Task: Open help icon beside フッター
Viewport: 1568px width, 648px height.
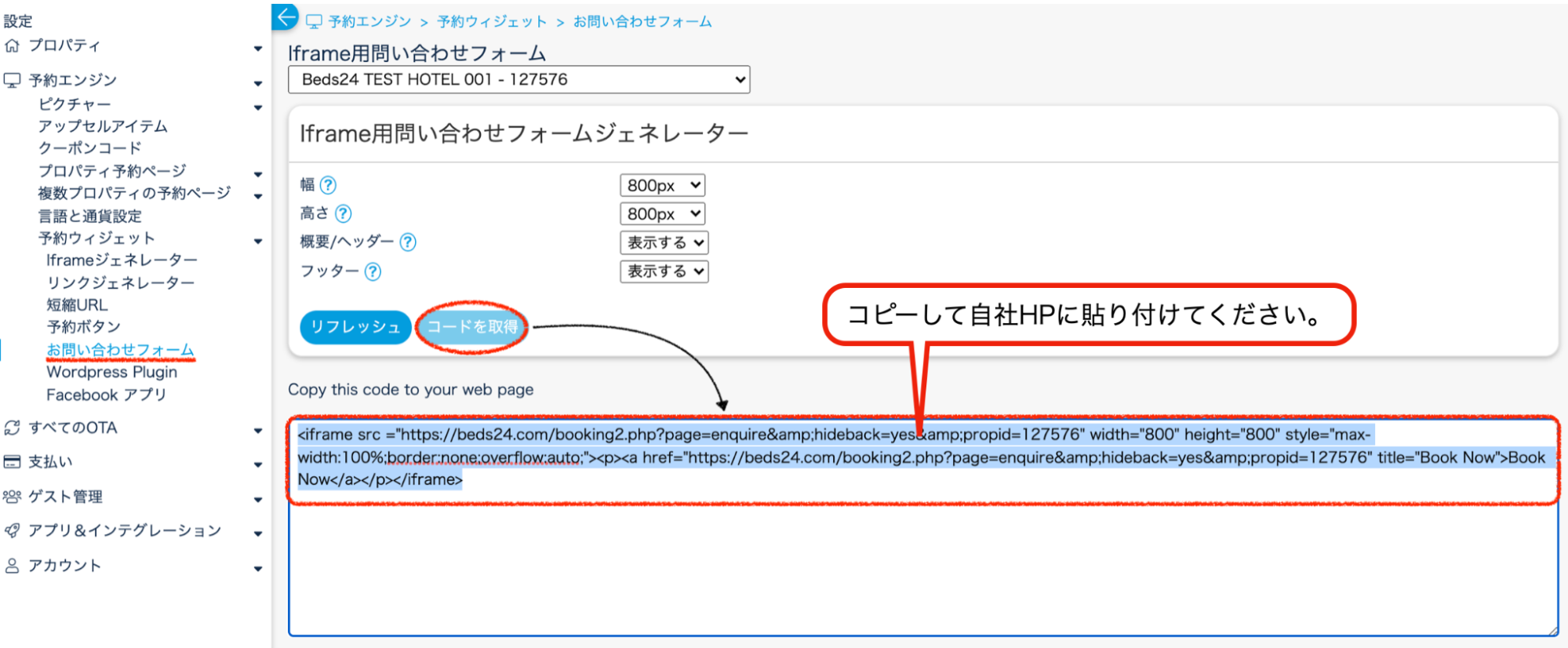Action: (373, 271)
